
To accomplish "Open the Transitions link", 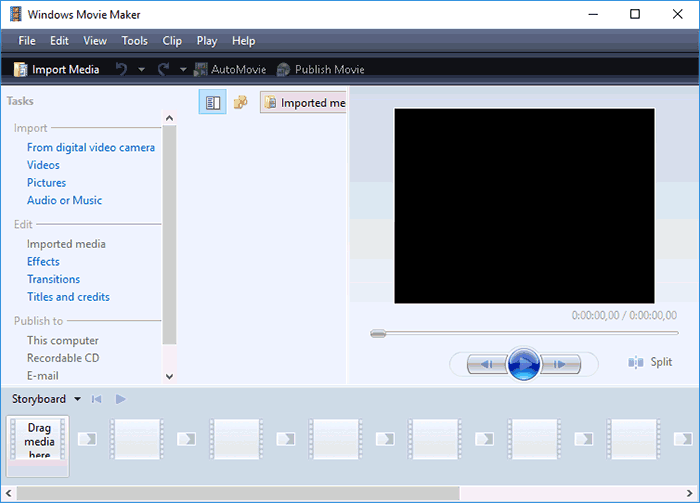I will tap(53, 279).
